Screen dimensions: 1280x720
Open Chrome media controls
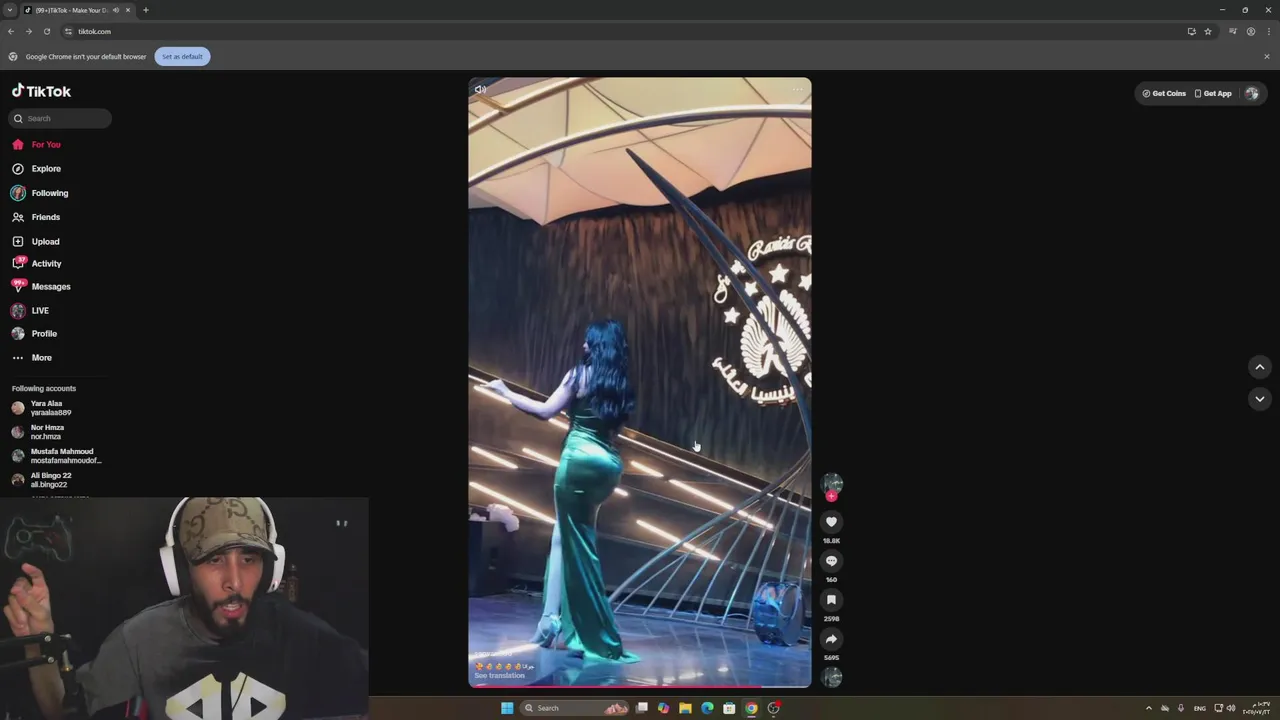tap(1233, 32)
